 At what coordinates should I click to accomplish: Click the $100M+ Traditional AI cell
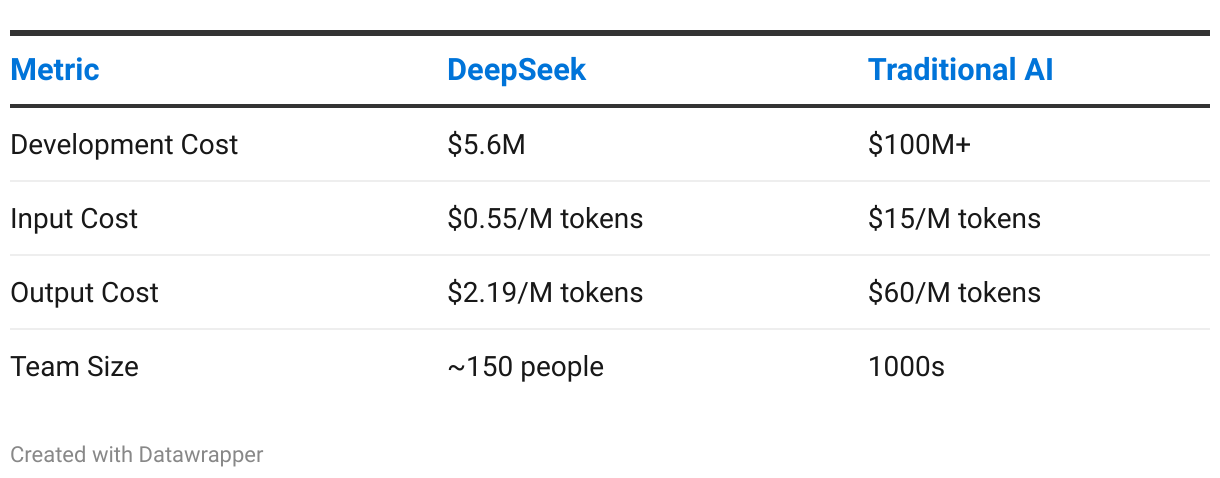(919, 144)
